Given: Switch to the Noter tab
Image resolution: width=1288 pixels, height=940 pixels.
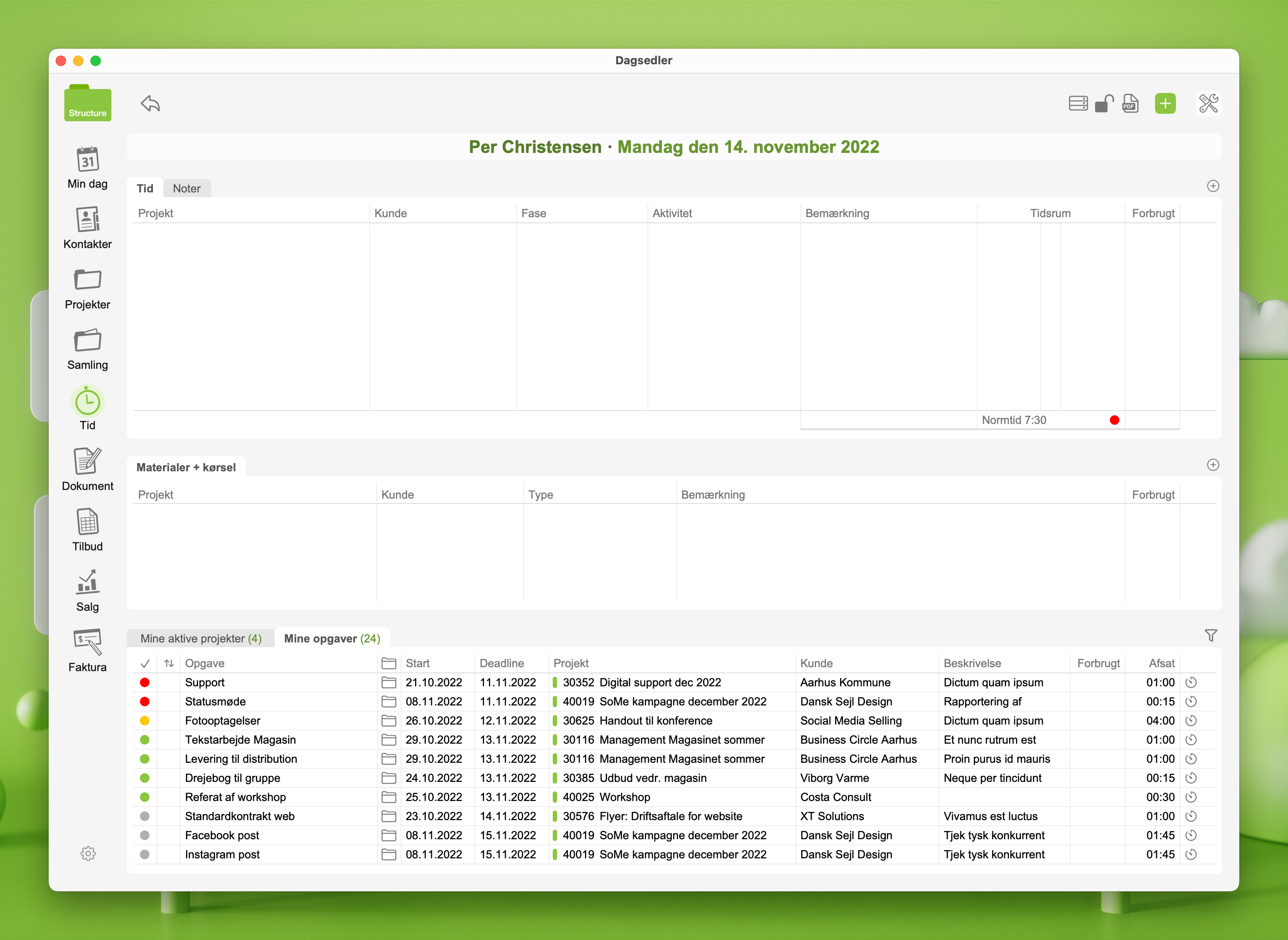Looking at the screenshot, I should 187,189.
